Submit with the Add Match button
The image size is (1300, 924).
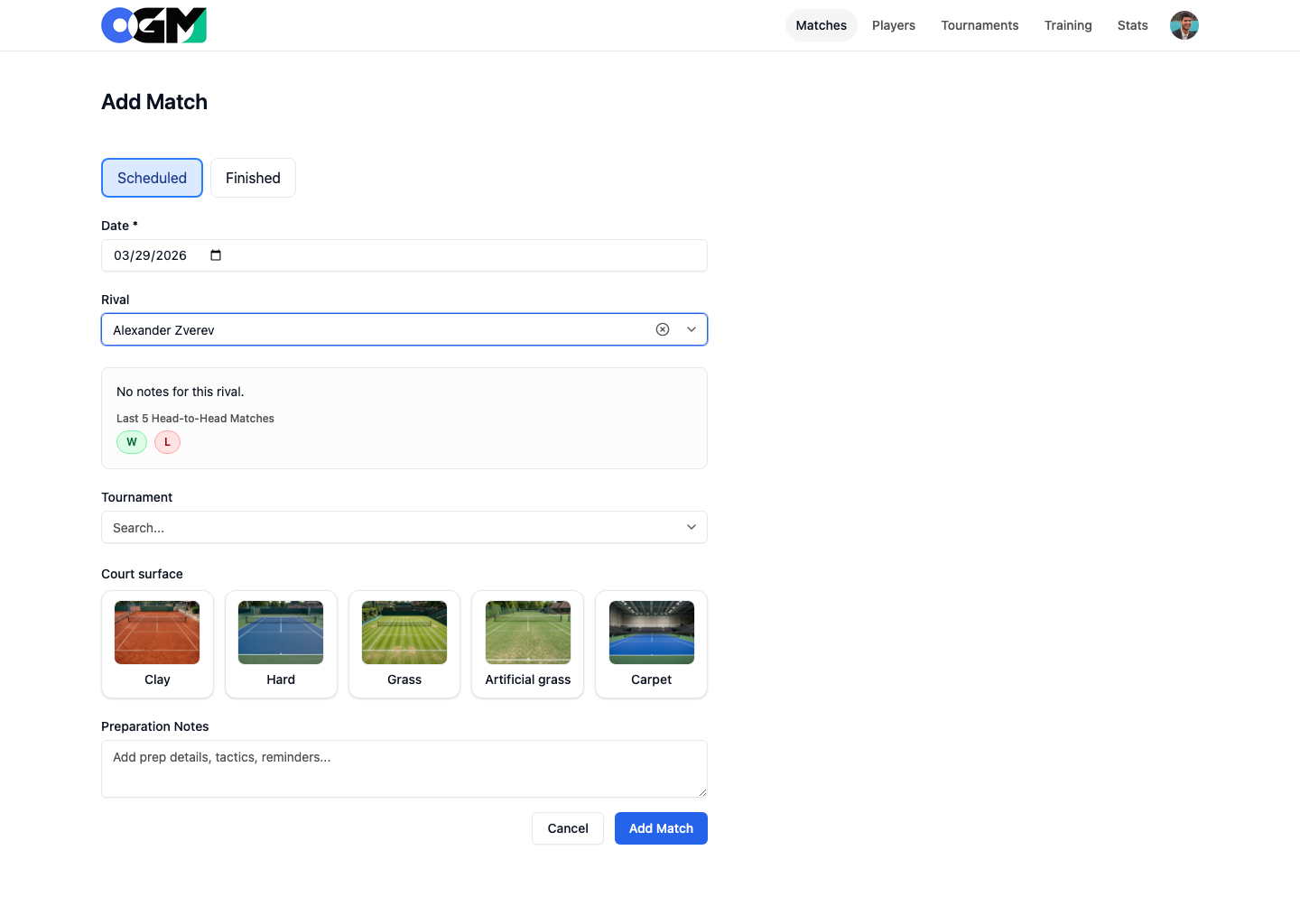661,828
